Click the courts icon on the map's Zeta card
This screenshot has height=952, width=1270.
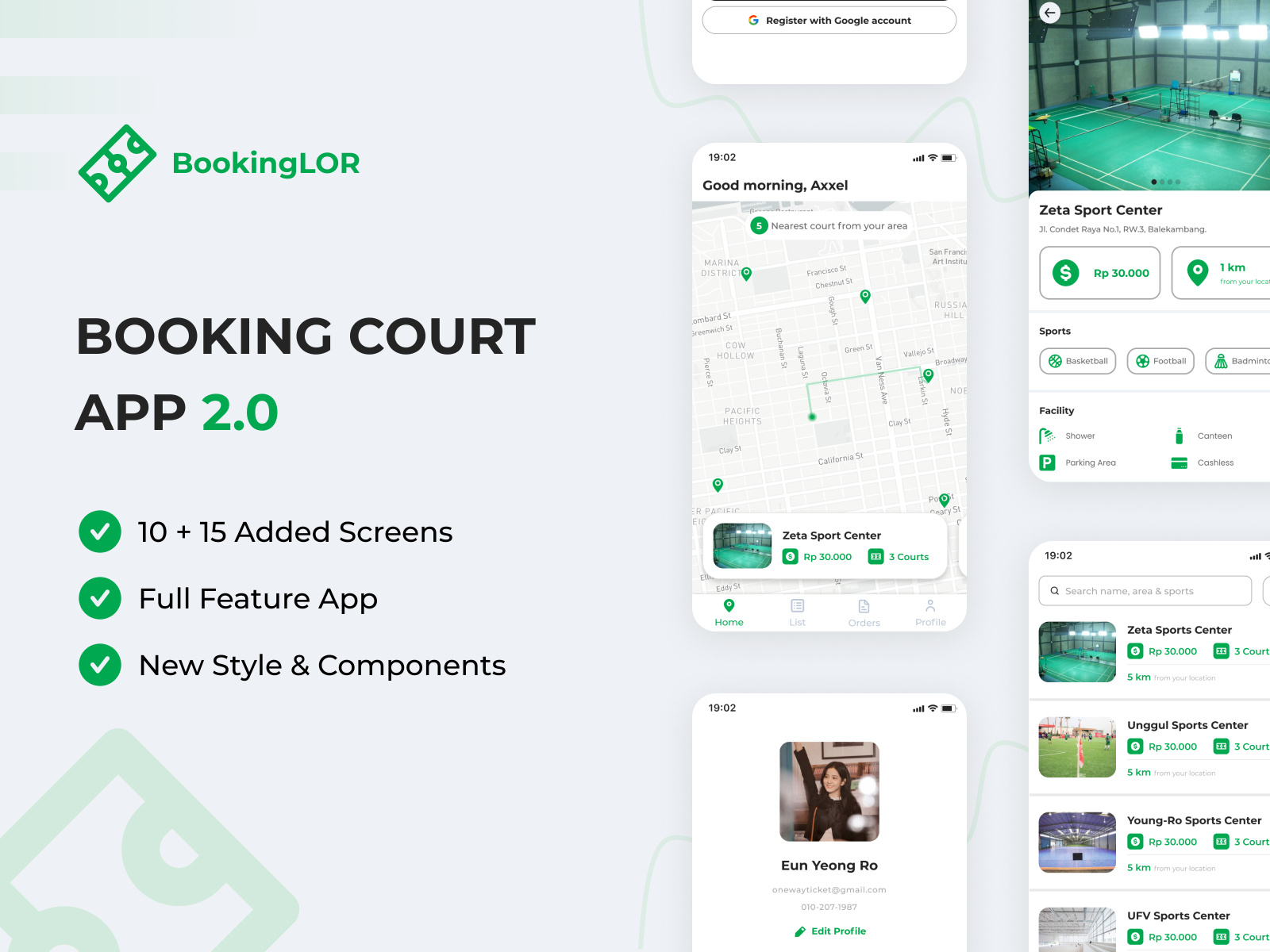coord(876,557)
